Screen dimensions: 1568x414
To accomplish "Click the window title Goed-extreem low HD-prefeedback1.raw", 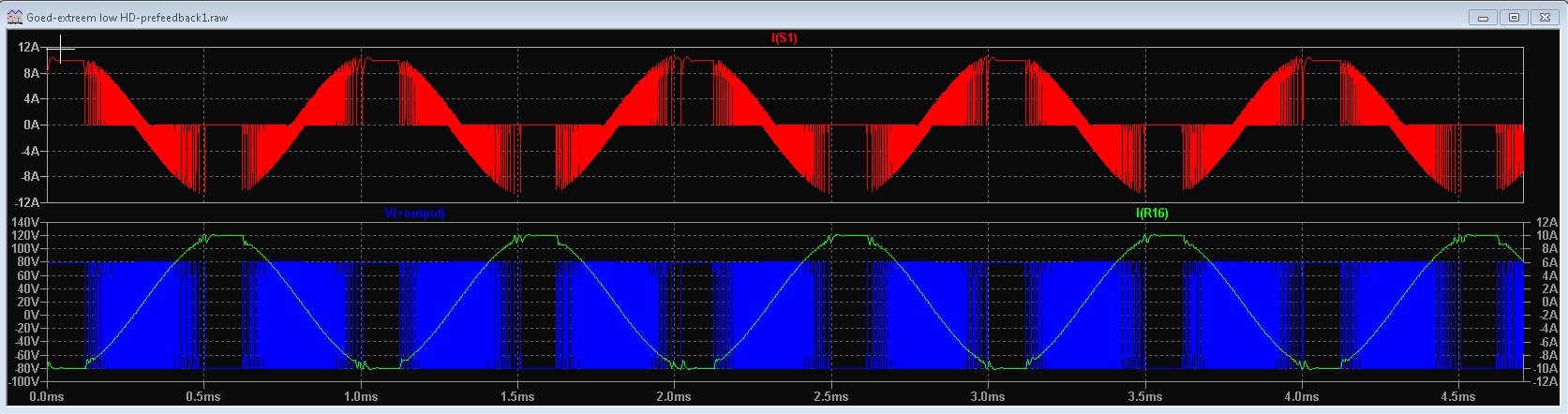I will click(128, 17).
